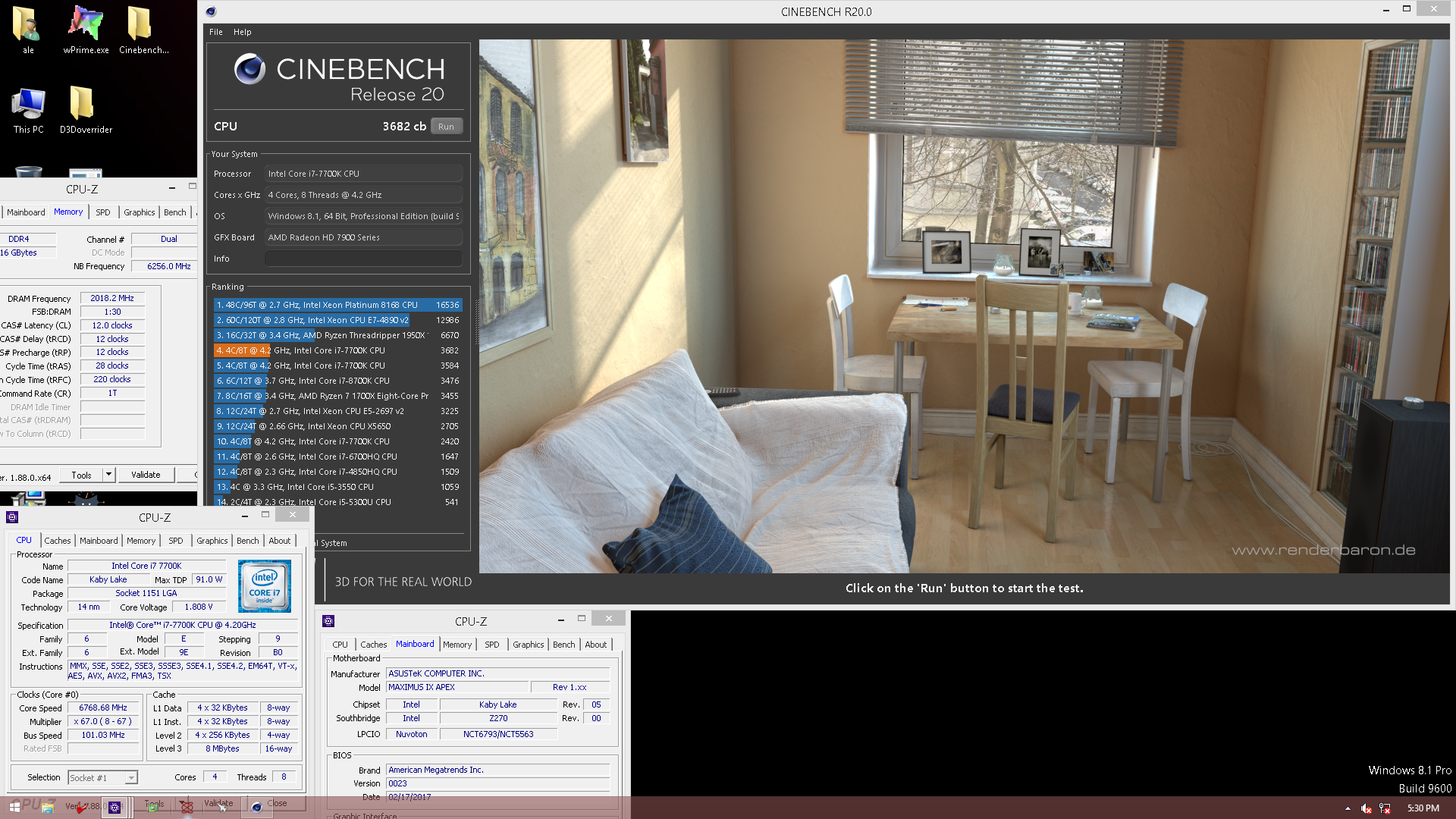Image resolution: width=1456 pixels, height=819 pixels.
Task: Open the Help menu in Cinebench
Action: tap(242, 32)
